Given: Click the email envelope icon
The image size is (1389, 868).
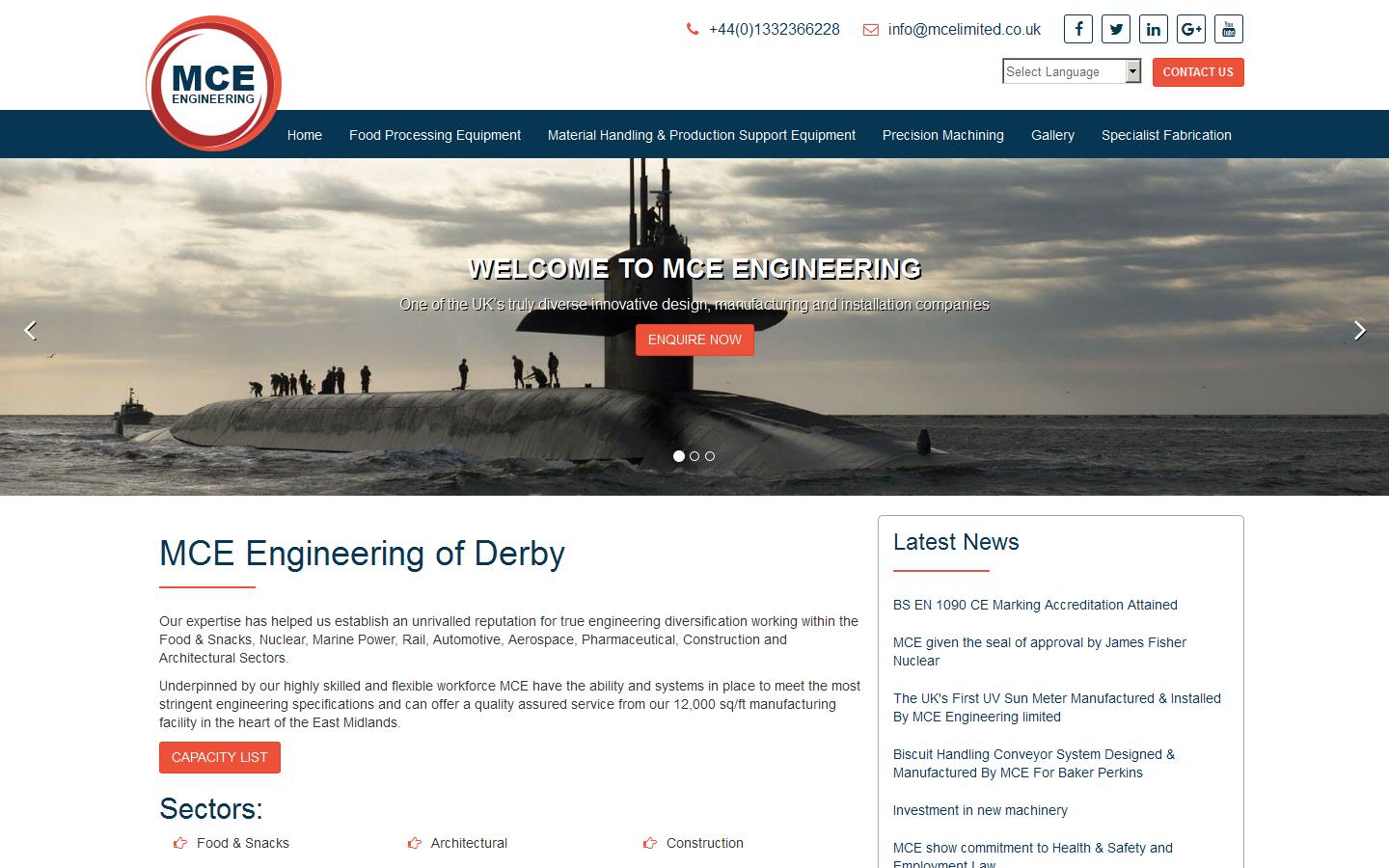Looking at the screenshot, I should 869,29.
